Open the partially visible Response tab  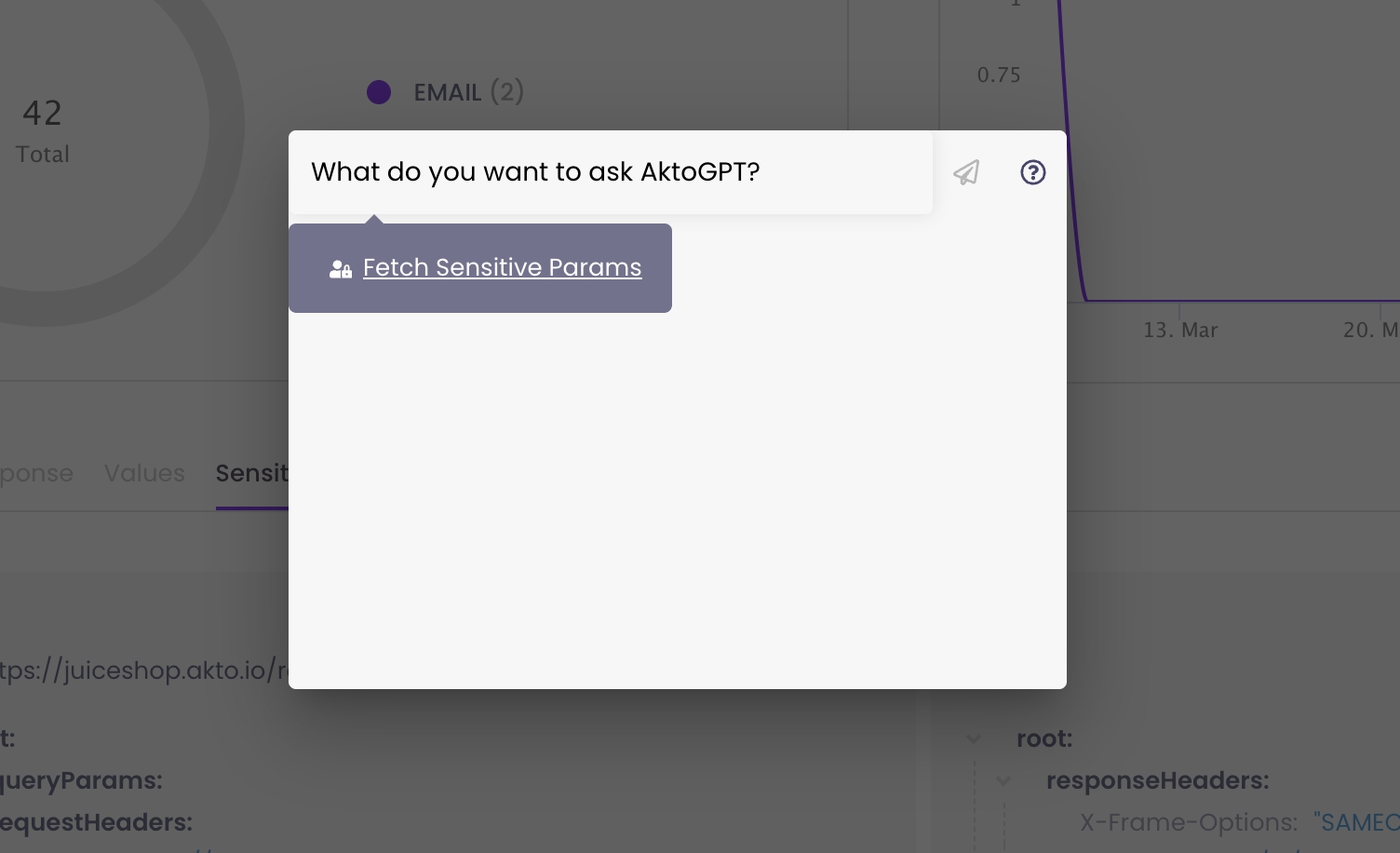(36, 473)
